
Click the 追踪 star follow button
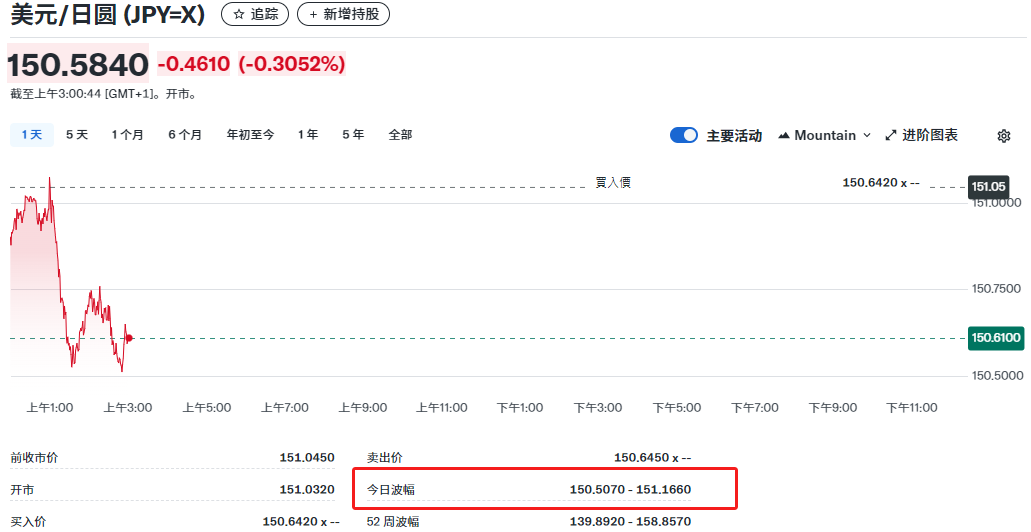point(255,14)
